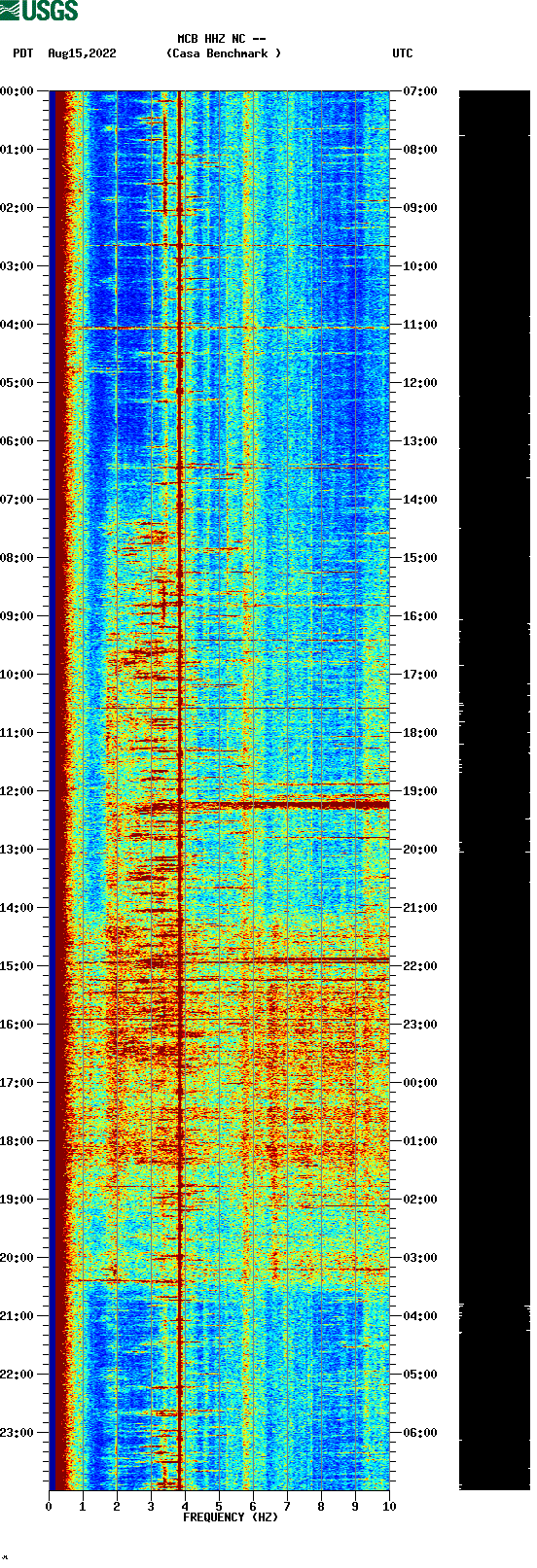Click the '12:00' PDT time label
Screen dimensions: 537x1568
tap(17, 791)
